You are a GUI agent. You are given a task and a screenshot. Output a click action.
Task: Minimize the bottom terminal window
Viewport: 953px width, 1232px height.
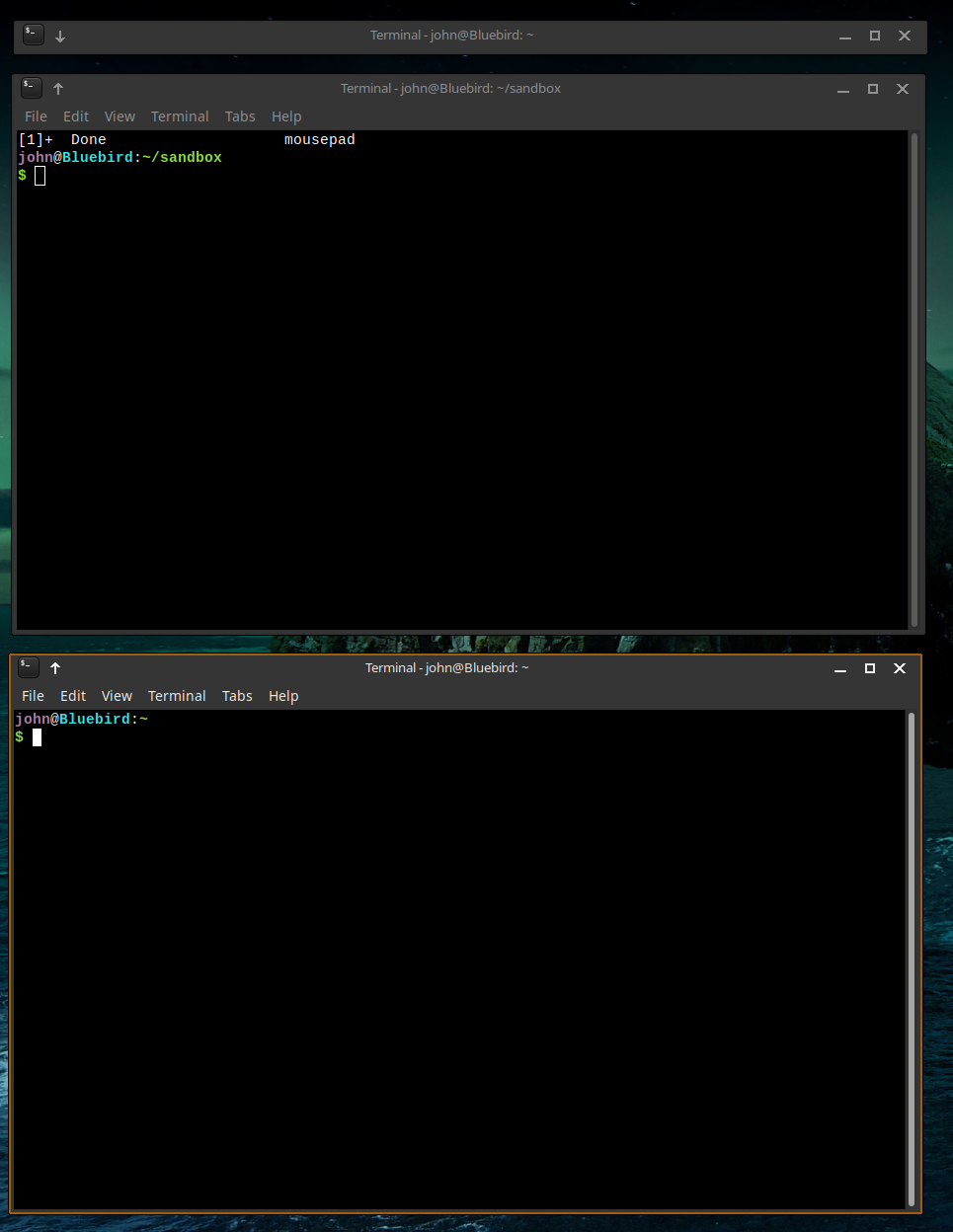click(x=840, y=669)
